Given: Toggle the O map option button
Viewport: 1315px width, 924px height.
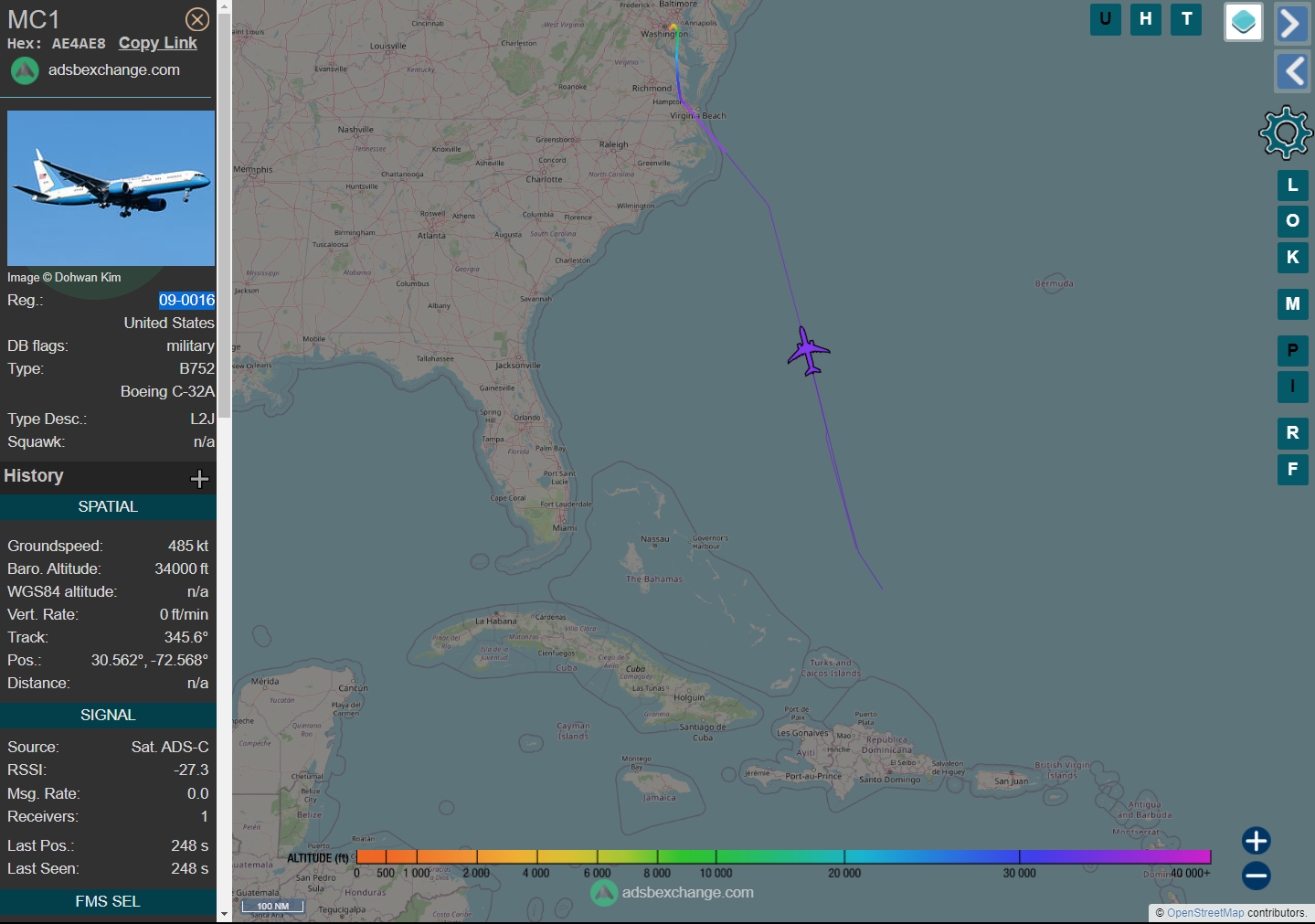Looking at the screenshot, I should click(x=1292, y=221).
